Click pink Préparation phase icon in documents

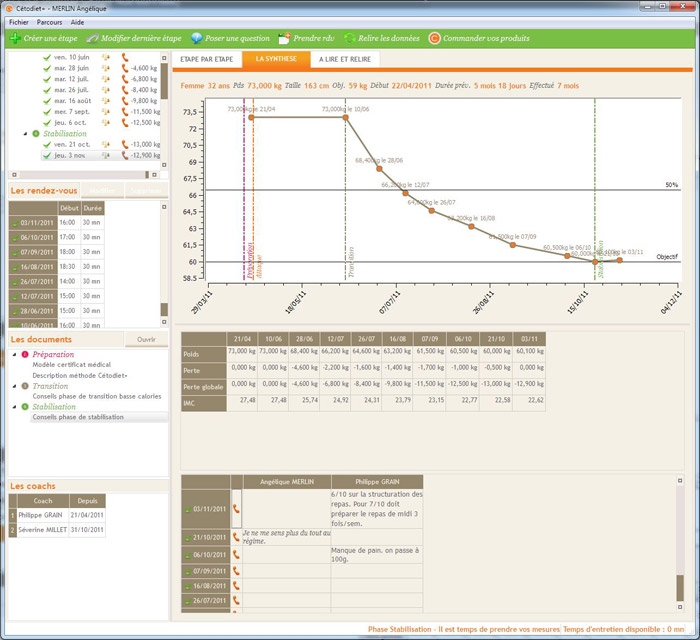coord(25,354)
